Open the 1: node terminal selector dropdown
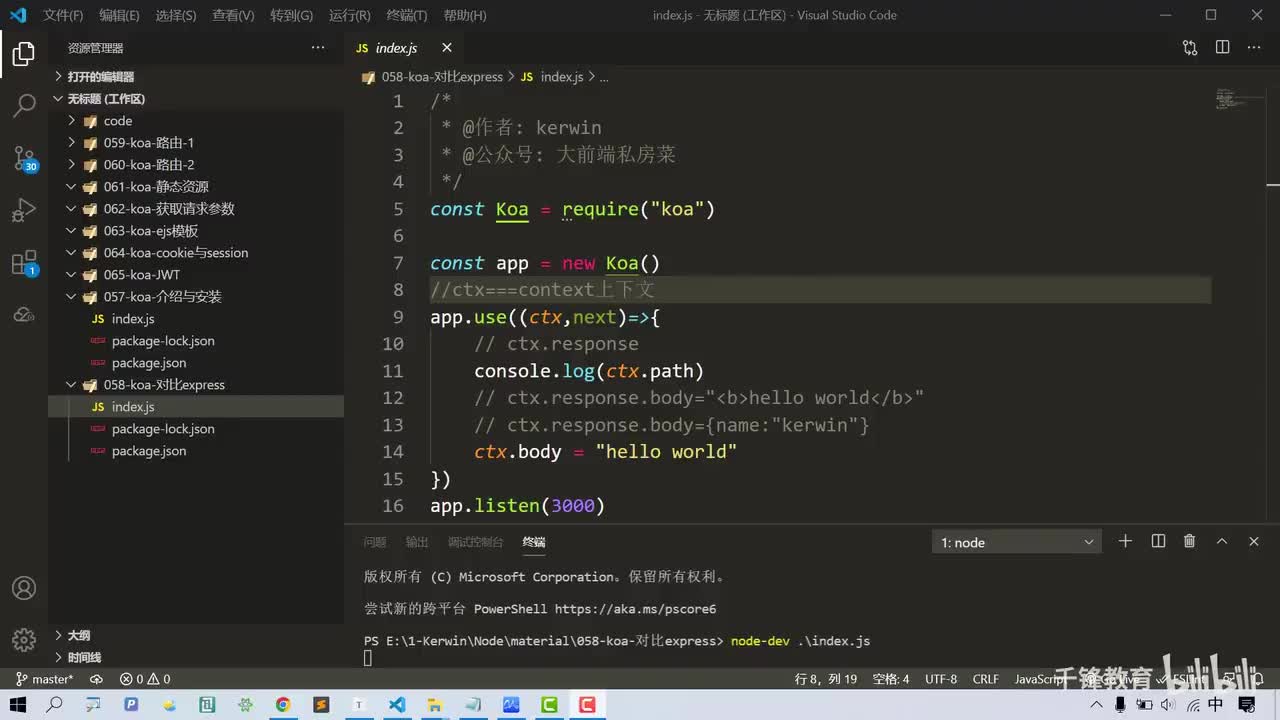Screen dimensions: 1280x720 1016,542
